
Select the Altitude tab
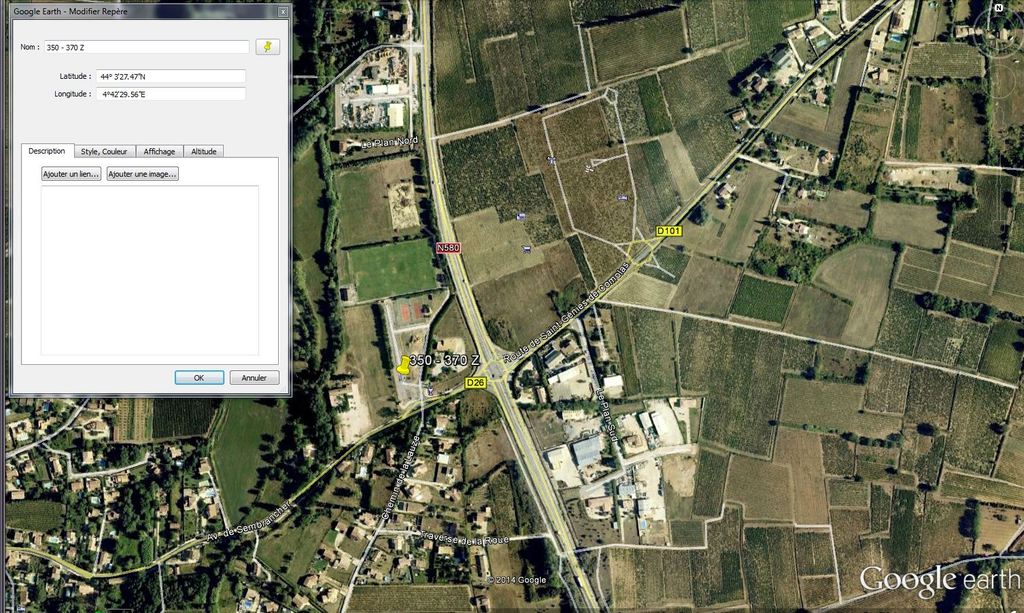pos(204,151)
